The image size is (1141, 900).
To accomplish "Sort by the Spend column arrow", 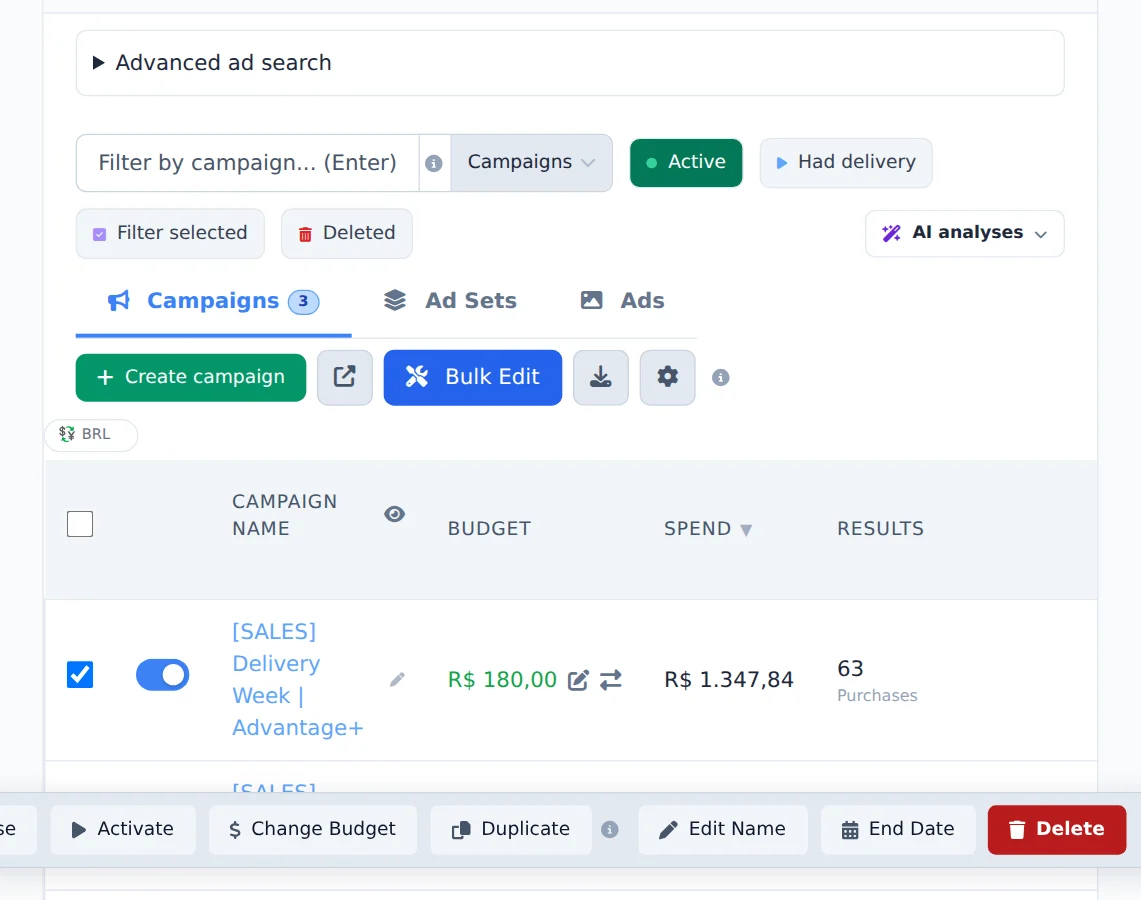I will (746, 530).
